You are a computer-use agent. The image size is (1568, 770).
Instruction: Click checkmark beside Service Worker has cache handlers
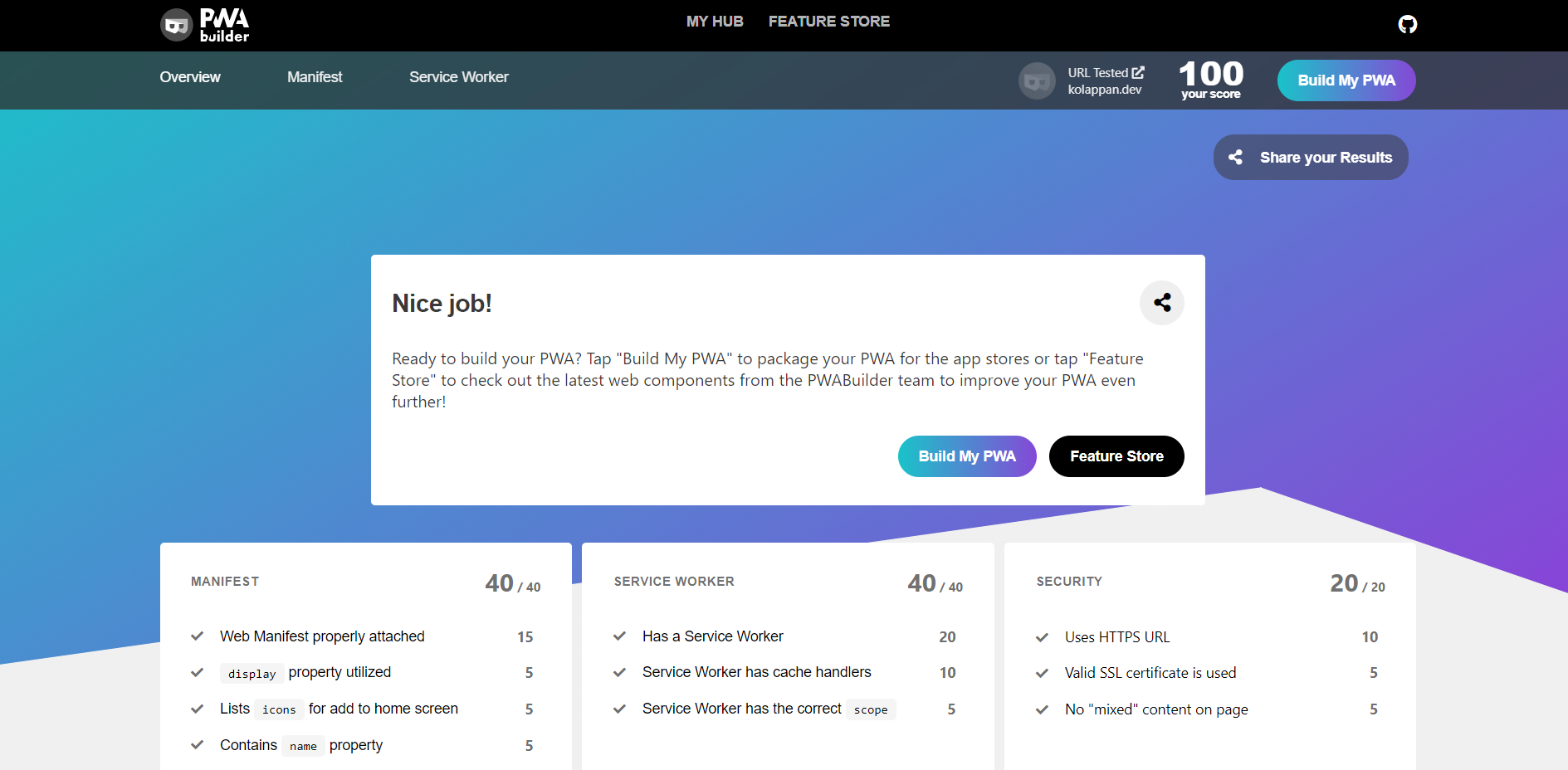click(x=619, y=672)
